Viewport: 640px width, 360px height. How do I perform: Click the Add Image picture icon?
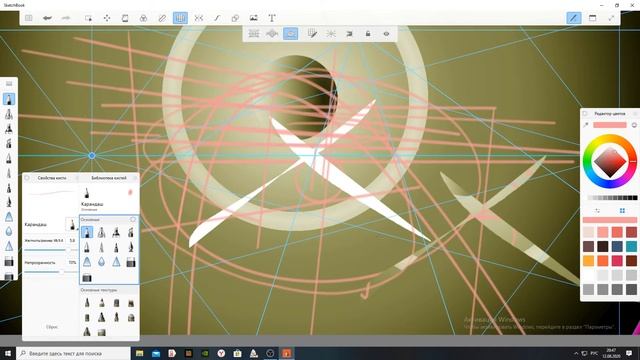tap(253, 18)
